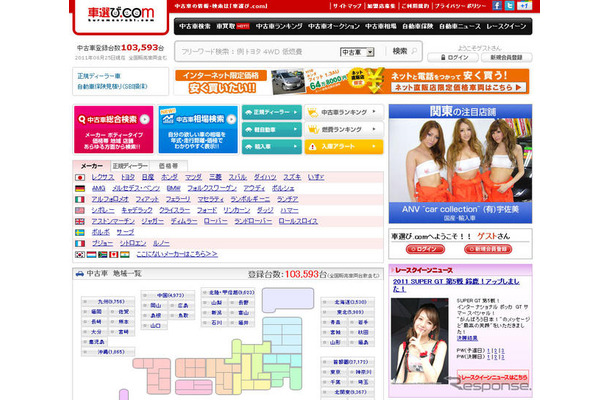Open 自動車保険 in the nav bar
This screenshot has height=400, width=610.
pyautogui.click(x=417, y=26)
